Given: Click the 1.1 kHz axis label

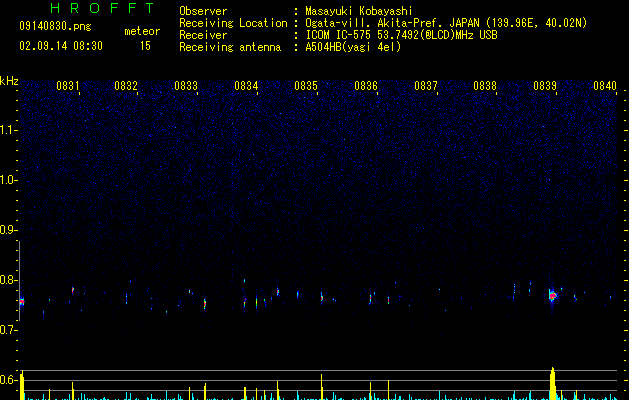Looking at the screenshot, I should point(8,130).
